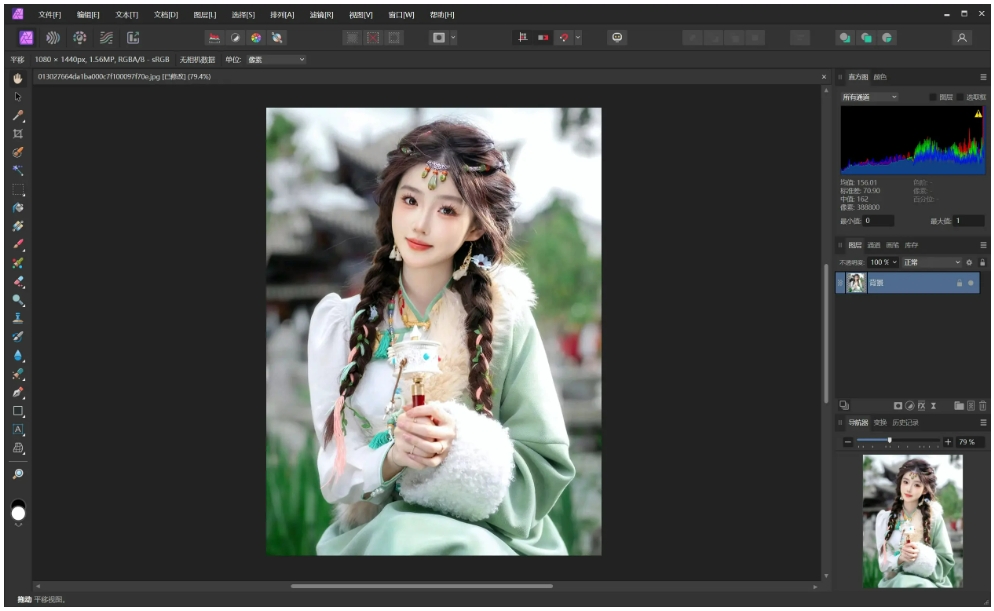994x611 pixels.
Task: Select the Erase Brush tool
Action: click(x=18, y=281)
